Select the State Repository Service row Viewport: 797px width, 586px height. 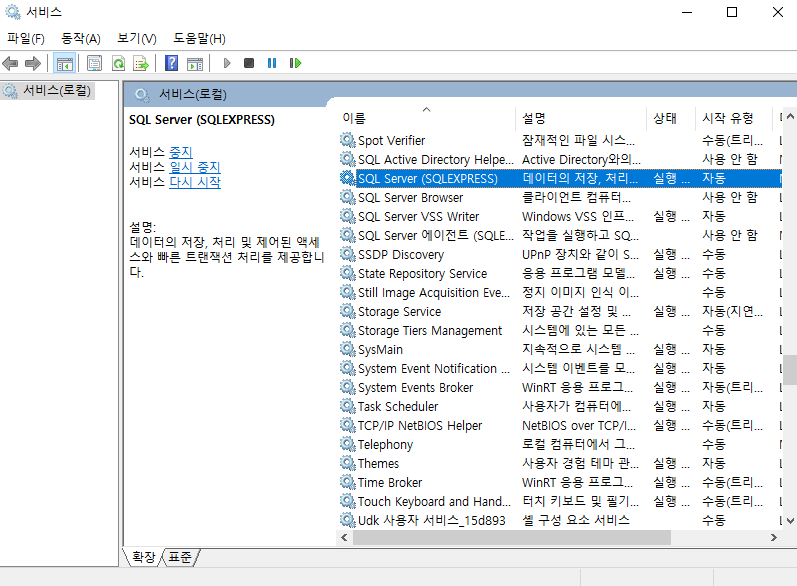pos(560,273)
